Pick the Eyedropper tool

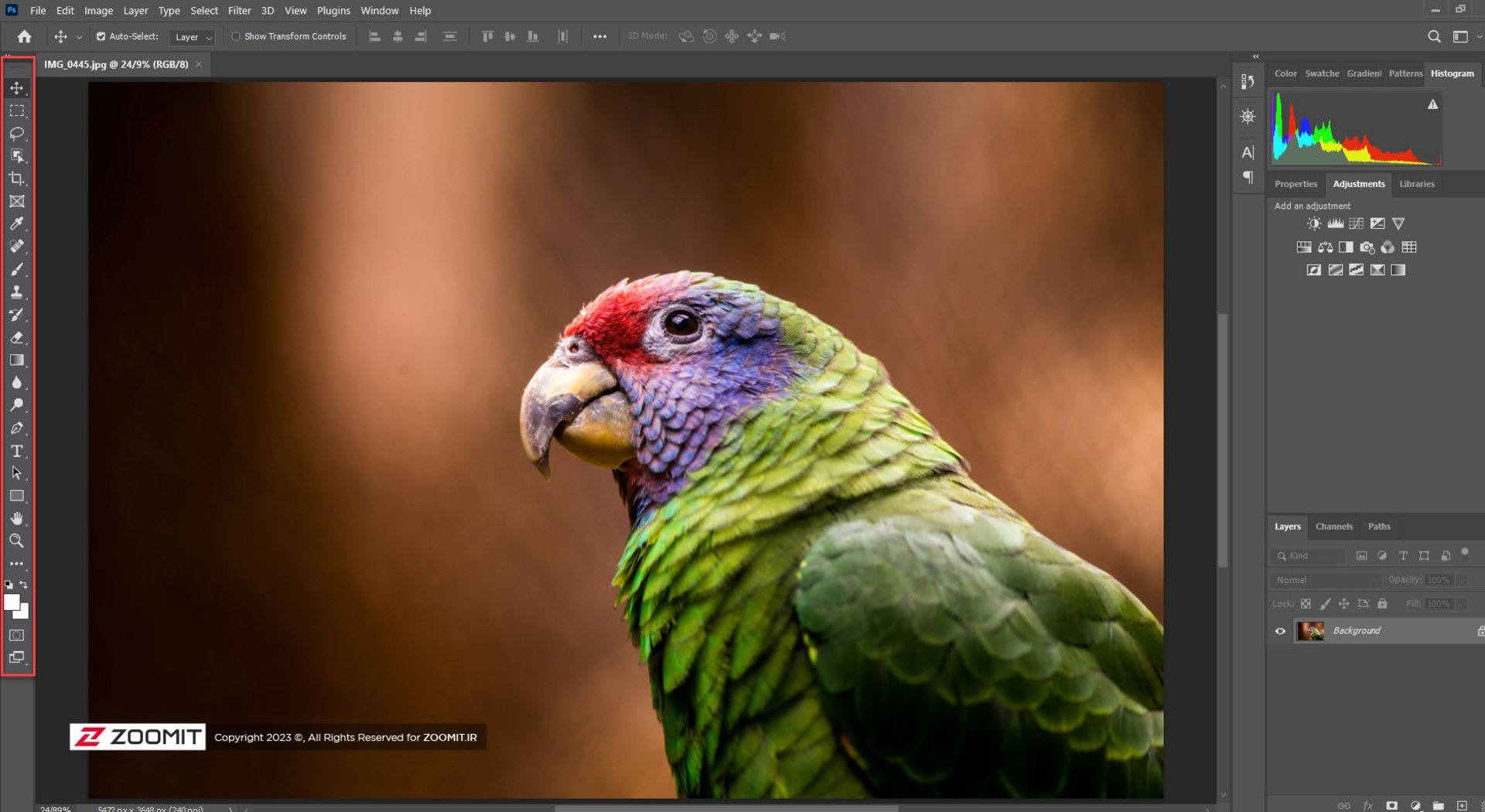tap(16, 223)
